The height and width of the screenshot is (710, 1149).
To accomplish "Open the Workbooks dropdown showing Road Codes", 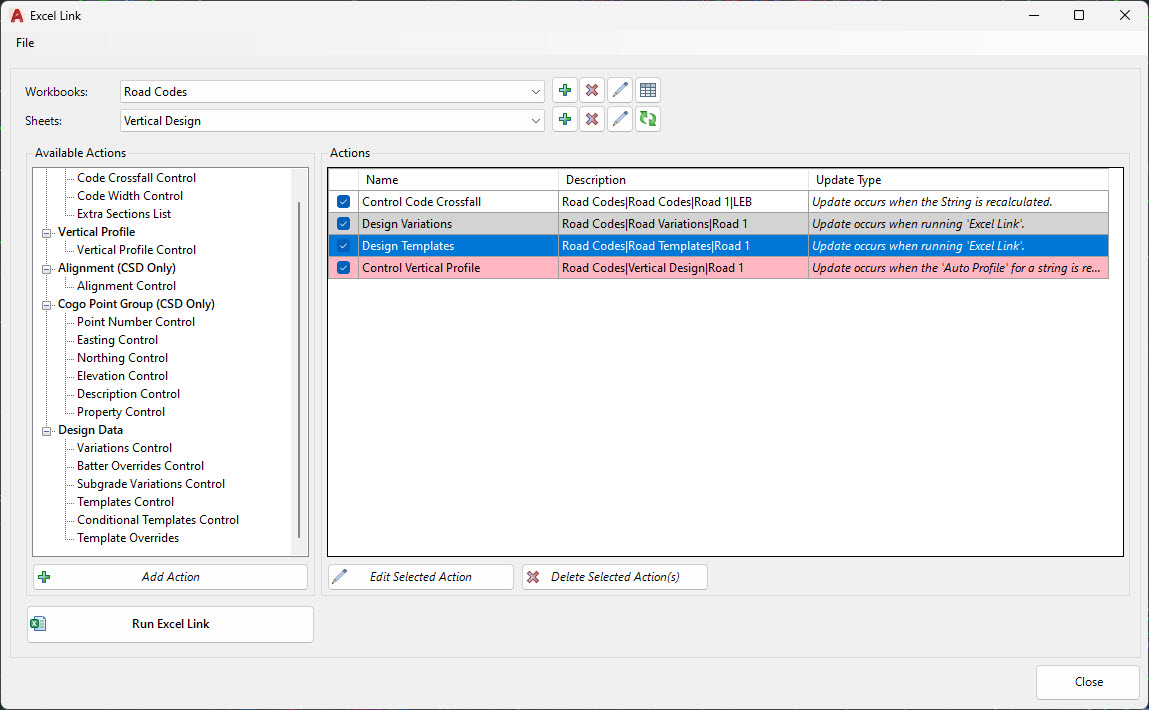I will point(332,92).
